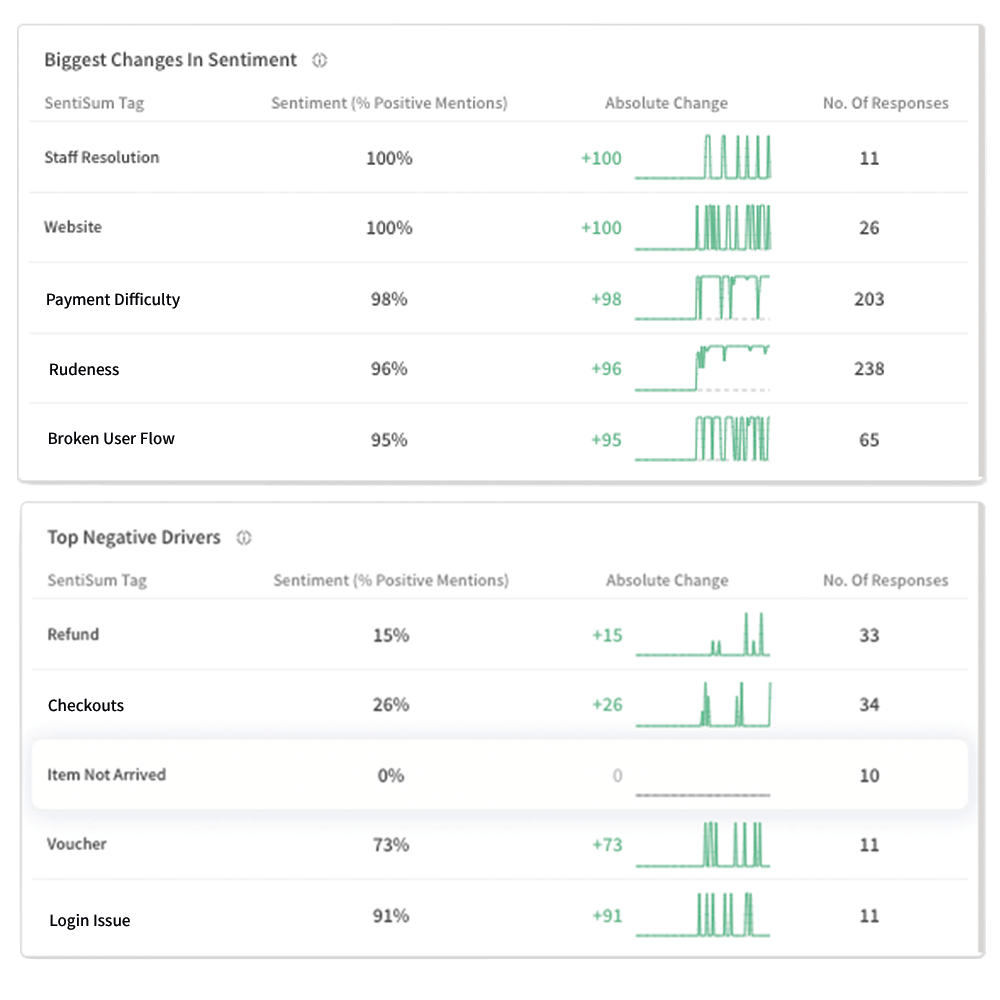1000x1000 pixels.
Task: Open info tooltip for Top Negative Drivers
Action: click(243, 538)
